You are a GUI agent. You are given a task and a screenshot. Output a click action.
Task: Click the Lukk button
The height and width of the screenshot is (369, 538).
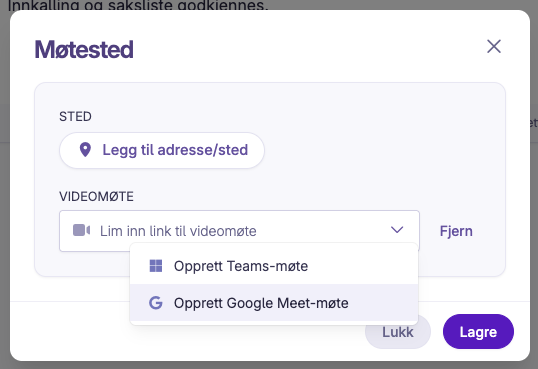[x=398, y=332]
